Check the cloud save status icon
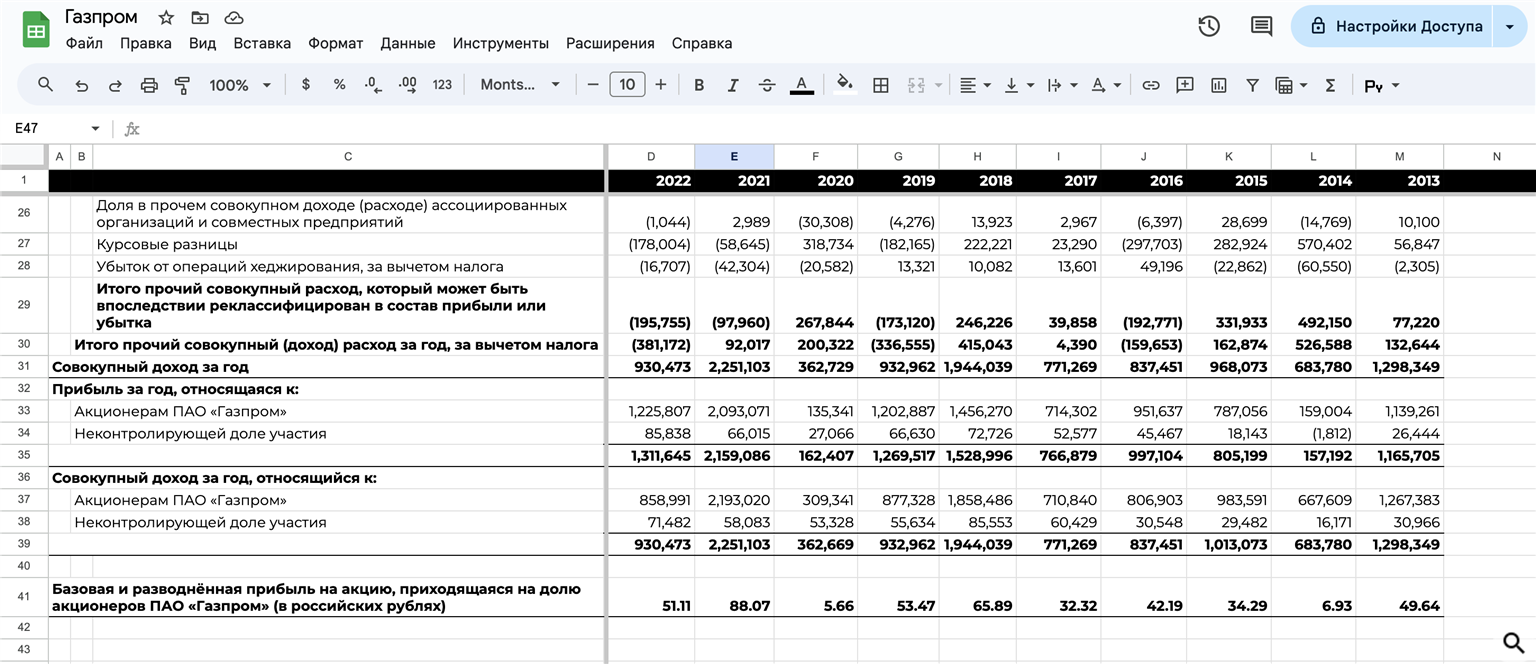This screenshot has height=664, width=1536. coord(234,18)
